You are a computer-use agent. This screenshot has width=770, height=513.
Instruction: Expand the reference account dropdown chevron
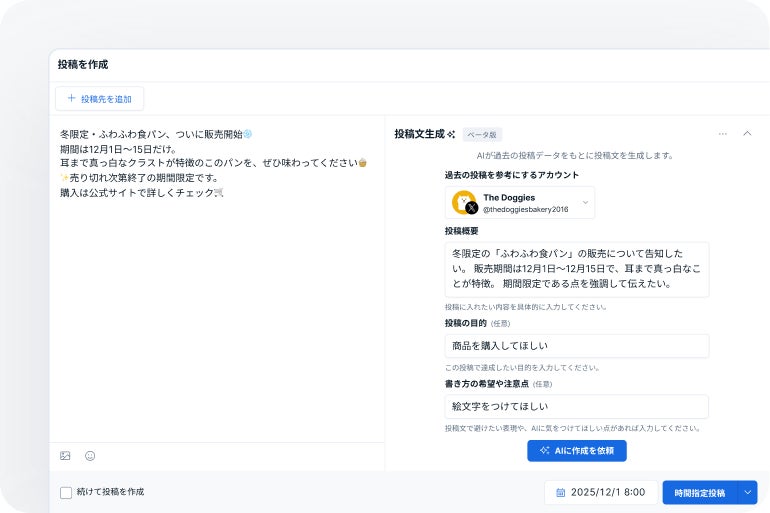(x=585, y=203)
